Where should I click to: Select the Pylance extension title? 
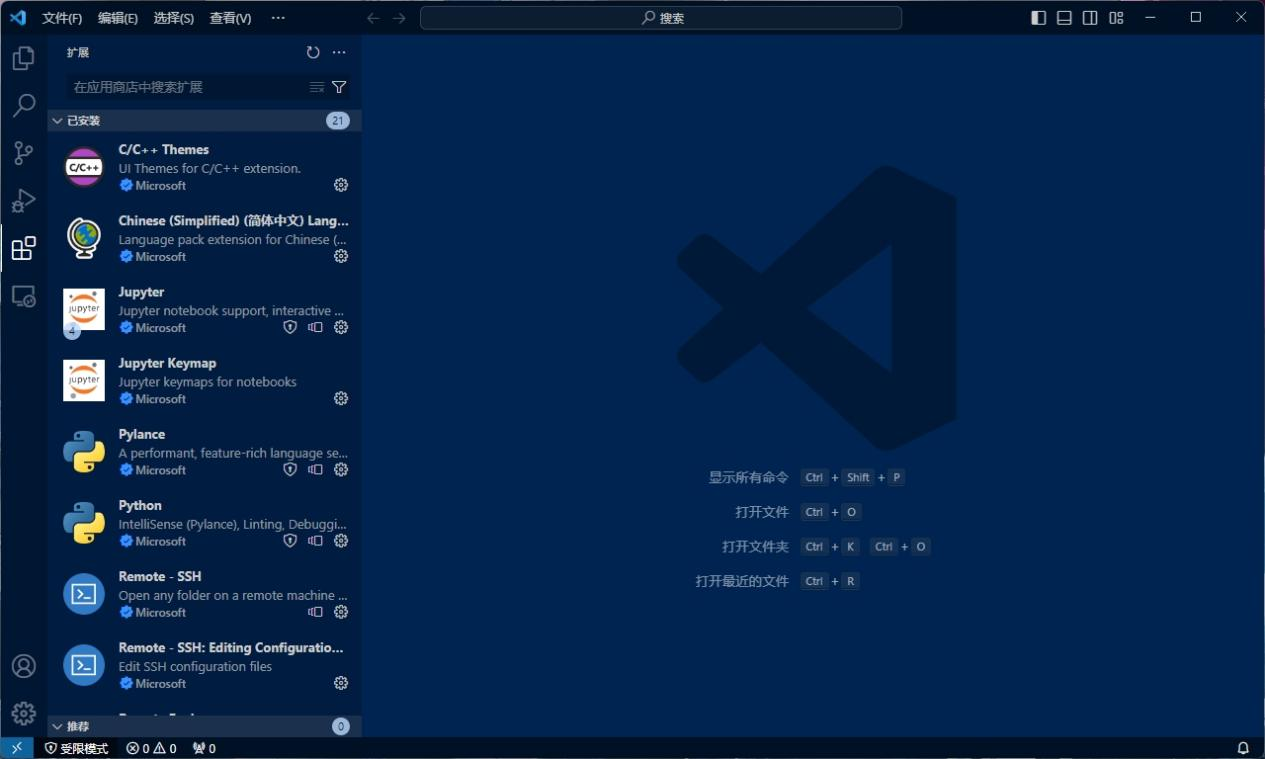click(142, 434)
